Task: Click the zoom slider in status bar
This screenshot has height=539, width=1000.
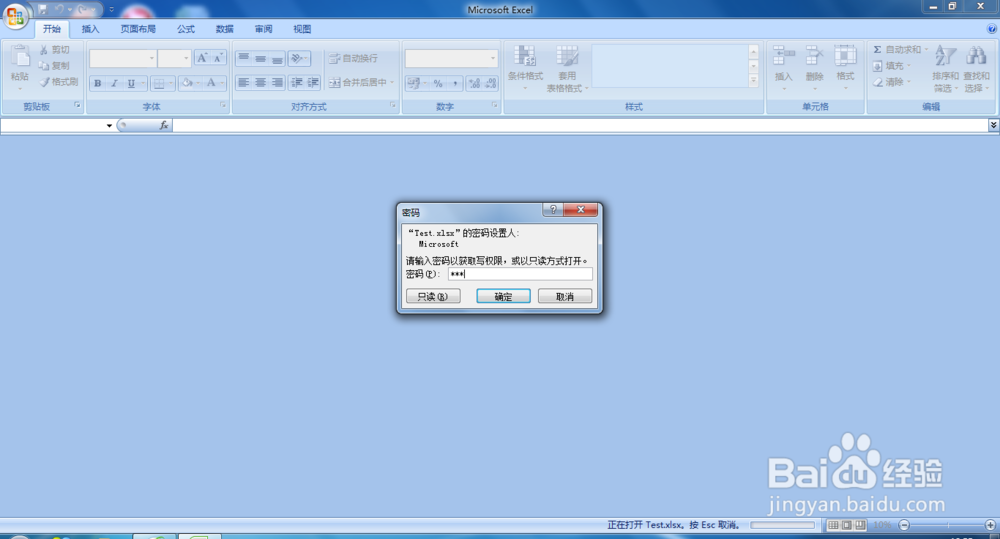Action: click(947, 525)
